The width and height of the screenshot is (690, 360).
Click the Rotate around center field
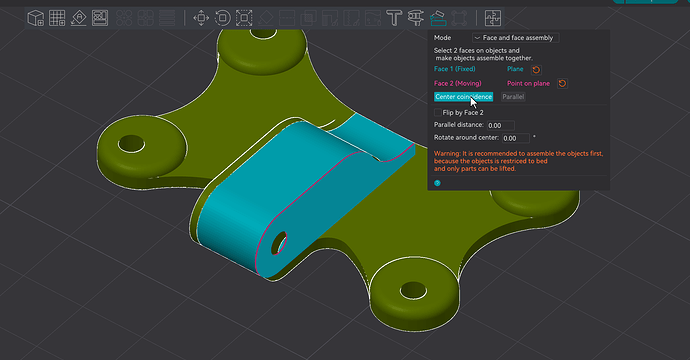click(516, 138)
